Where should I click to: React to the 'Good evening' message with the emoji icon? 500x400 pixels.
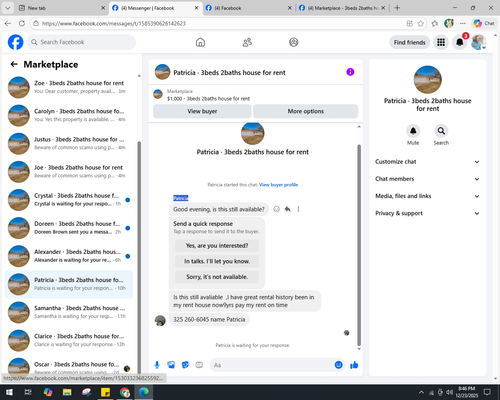pyautogui.click(x=276, y=209)
